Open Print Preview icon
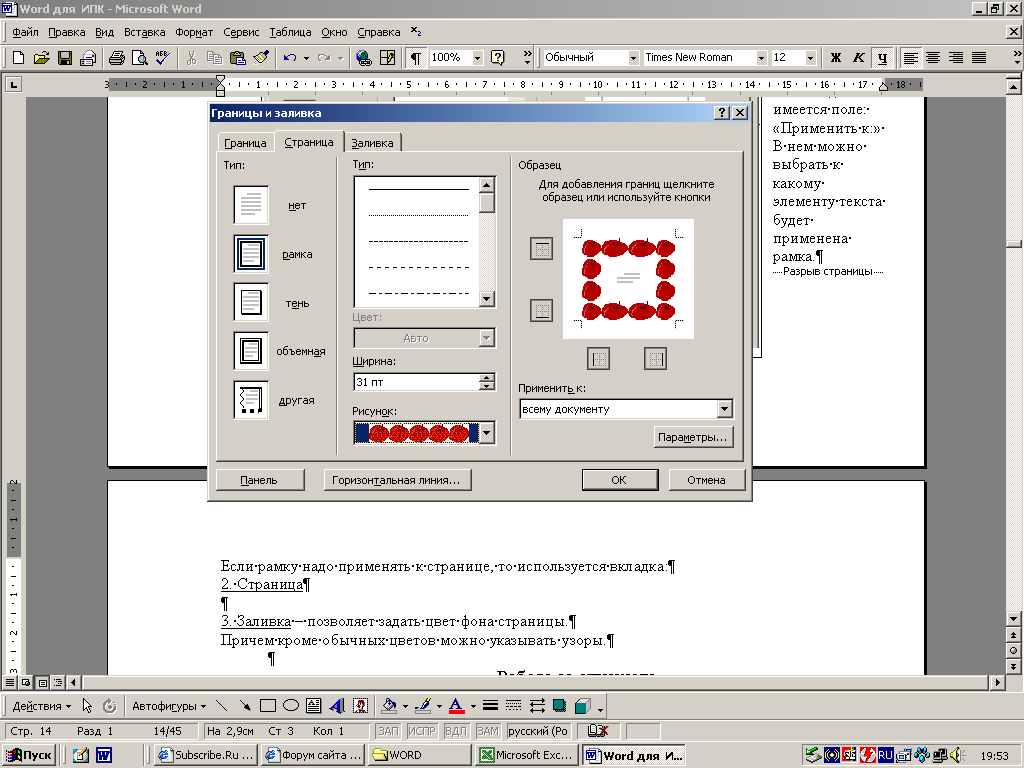Viewport: 1024px width, 768px height. point(139,58)
